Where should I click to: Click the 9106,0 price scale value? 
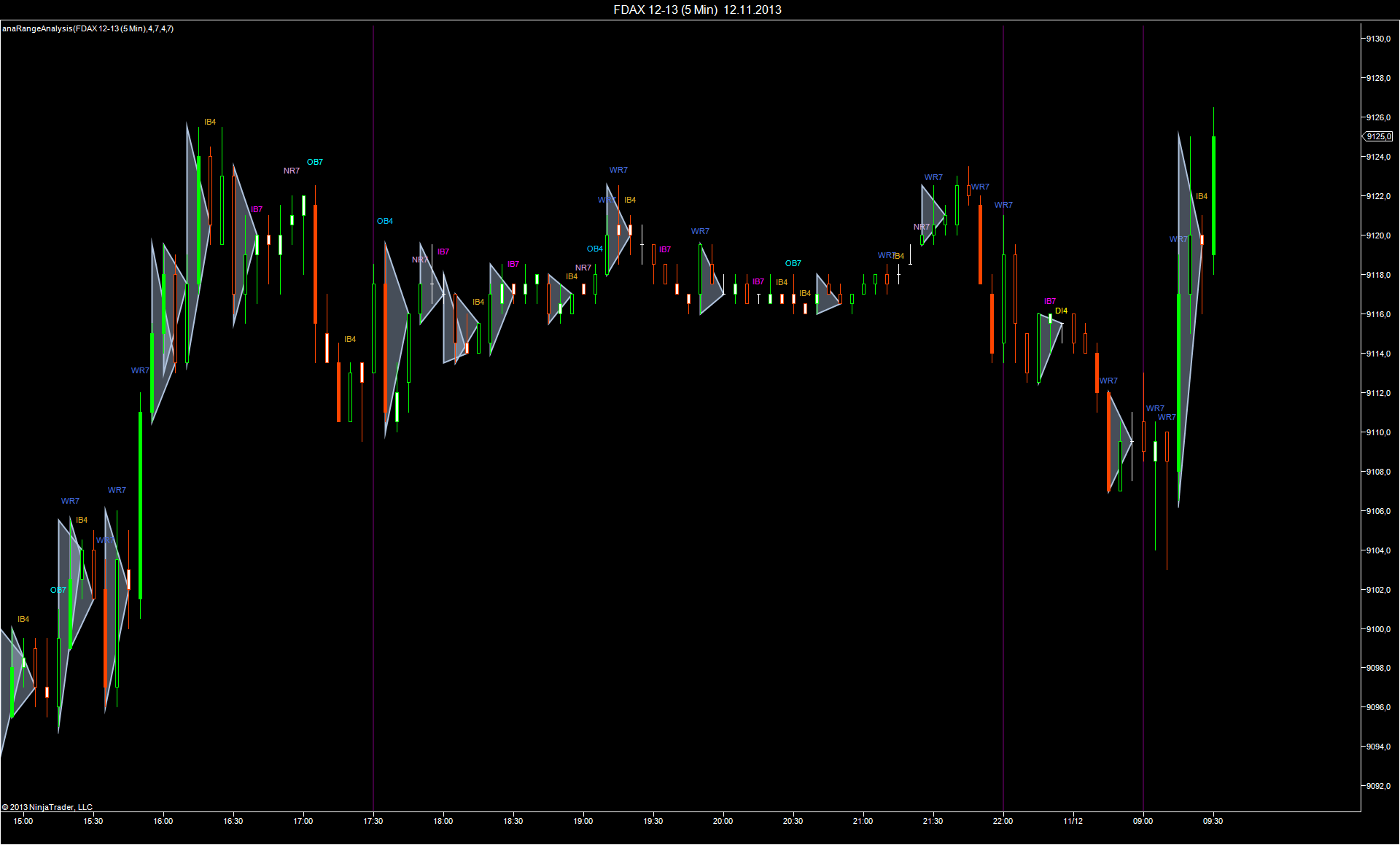1378,511
